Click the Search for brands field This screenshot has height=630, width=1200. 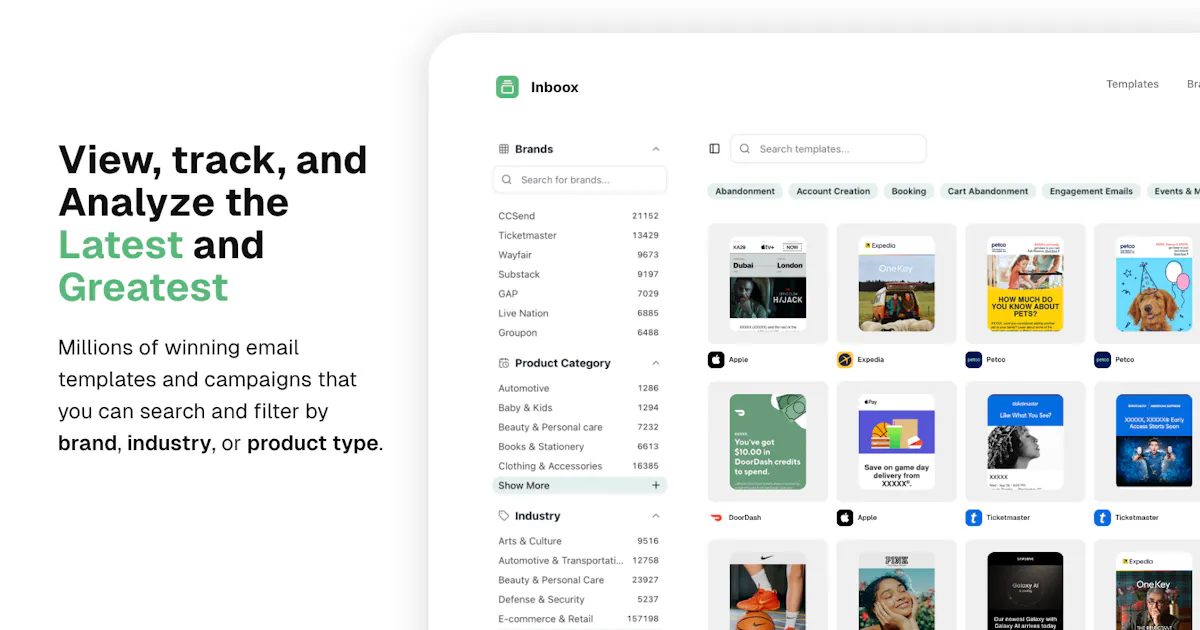pos(580,180)
